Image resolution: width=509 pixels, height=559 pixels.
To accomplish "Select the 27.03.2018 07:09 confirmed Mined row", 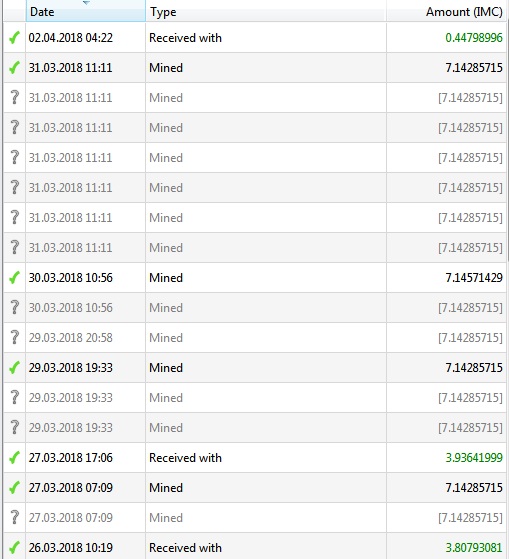I will 254,487.
